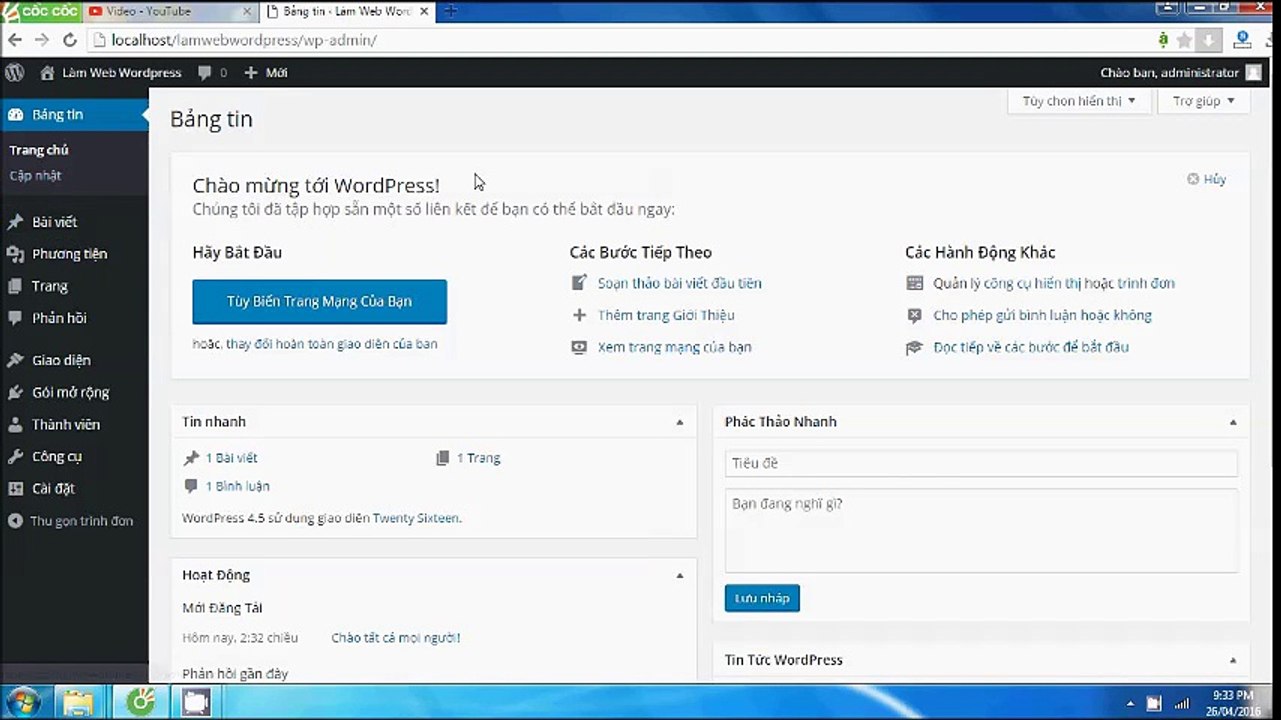The image size is (1281, 720).
Task: Switch to the Video - YouTube browser tab
Action: 170,11
